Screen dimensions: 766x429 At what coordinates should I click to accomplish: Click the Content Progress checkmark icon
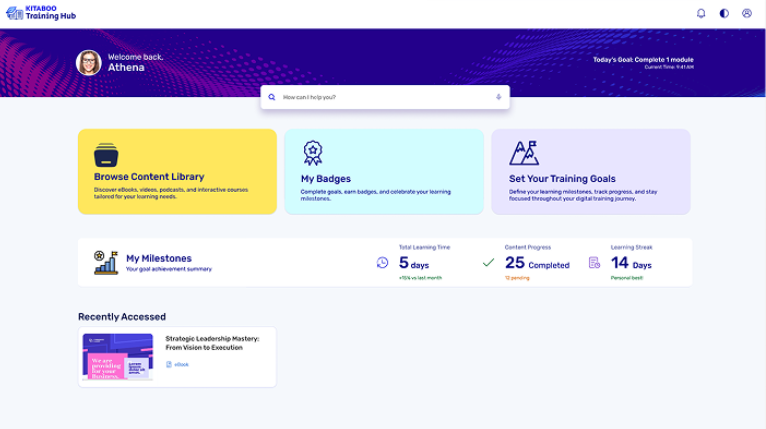pos(488,263)
